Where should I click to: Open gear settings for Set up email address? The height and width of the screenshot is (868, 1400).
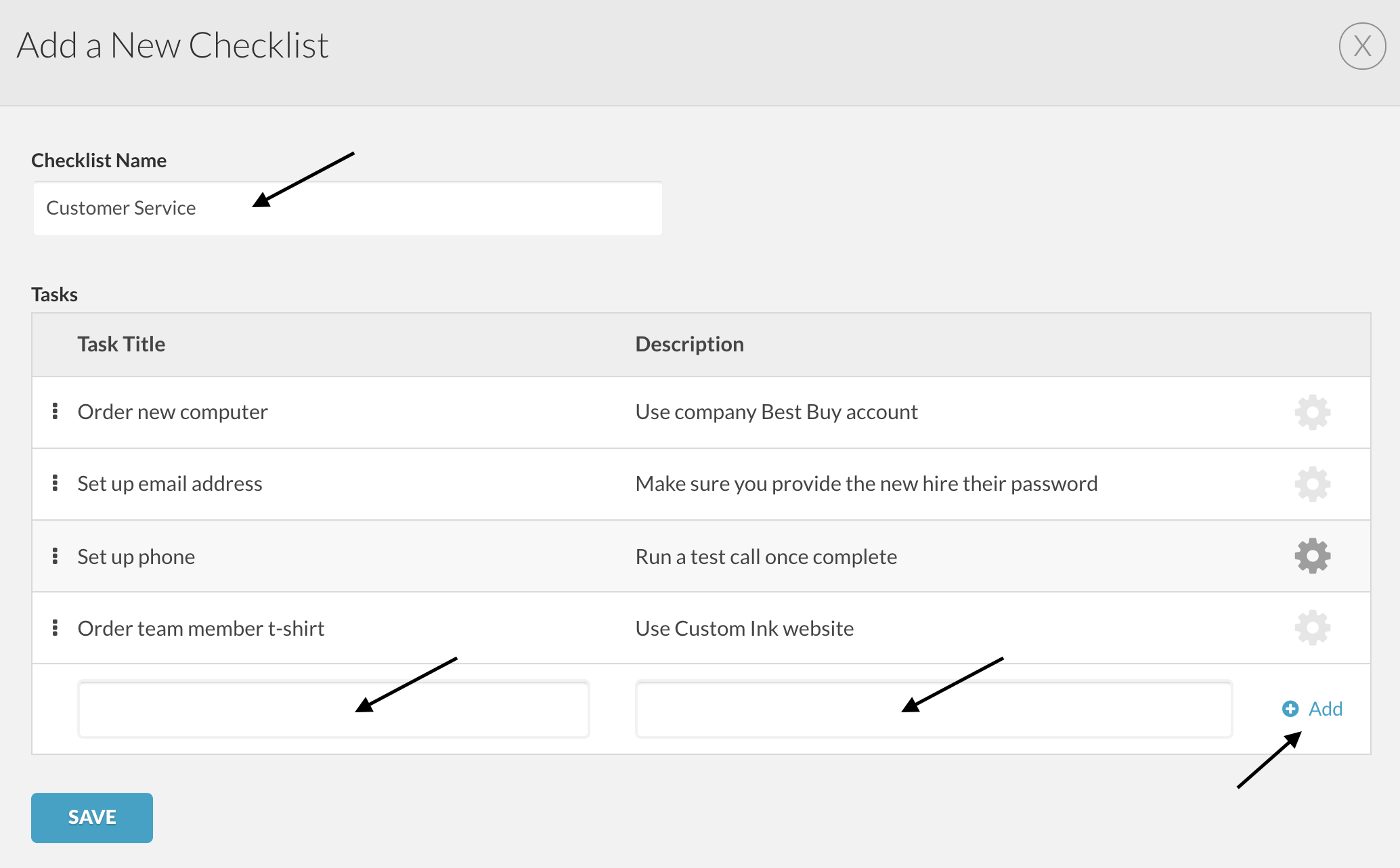click(x=1312, y=484)
